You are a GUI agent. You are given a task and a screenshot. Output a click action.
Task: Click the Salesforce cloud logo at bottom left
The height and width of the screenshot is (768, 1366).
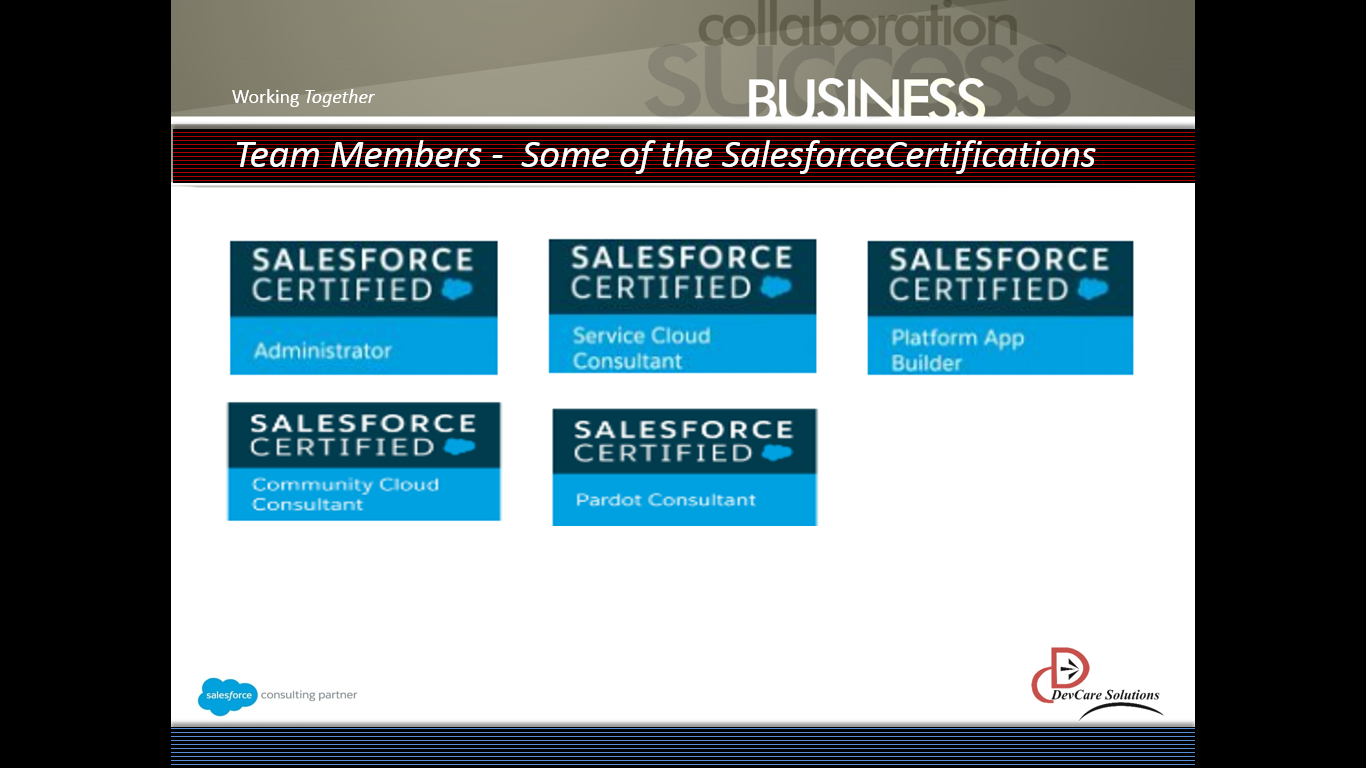(x=227, y=695)
